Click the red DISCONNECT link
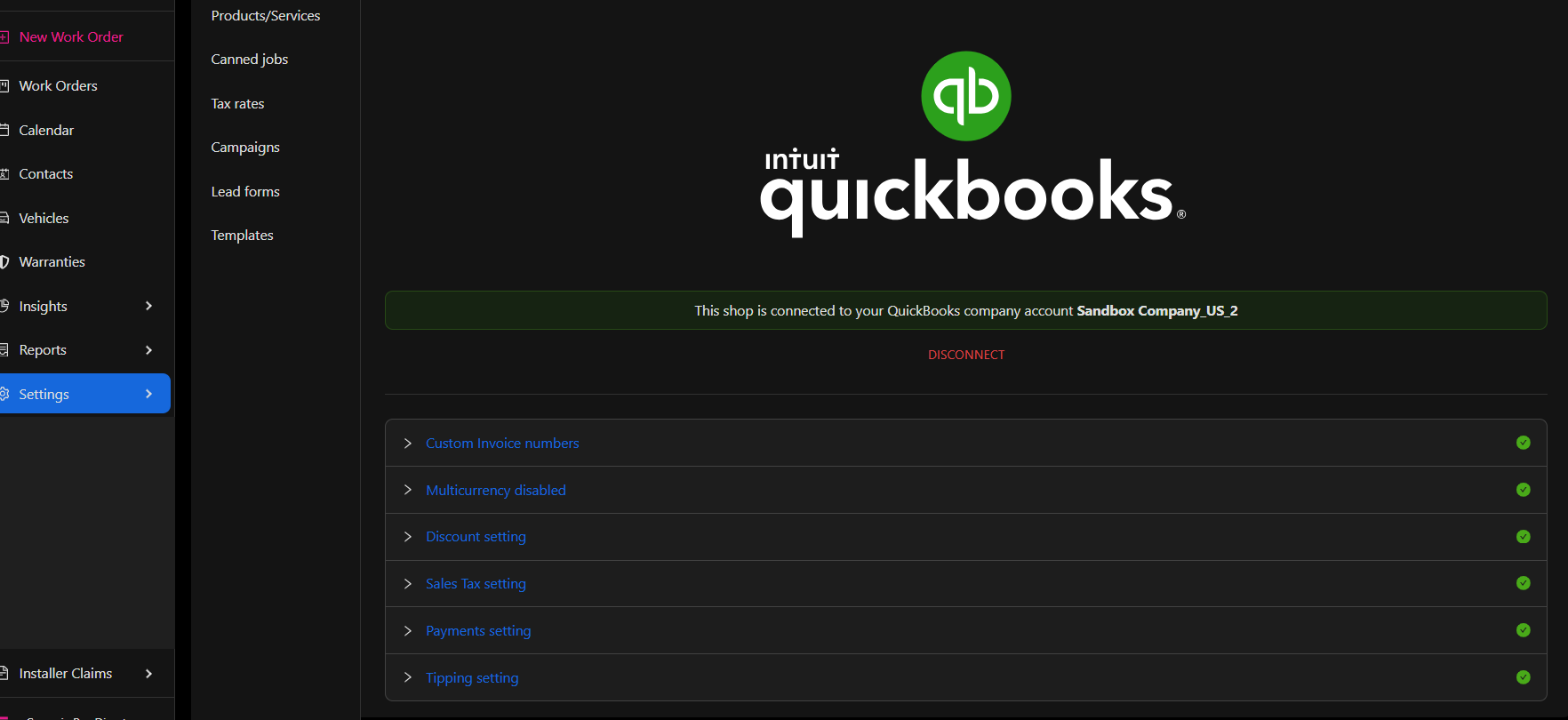Image resolution: width=1568 pixels, height=720 pixels. 966,355
